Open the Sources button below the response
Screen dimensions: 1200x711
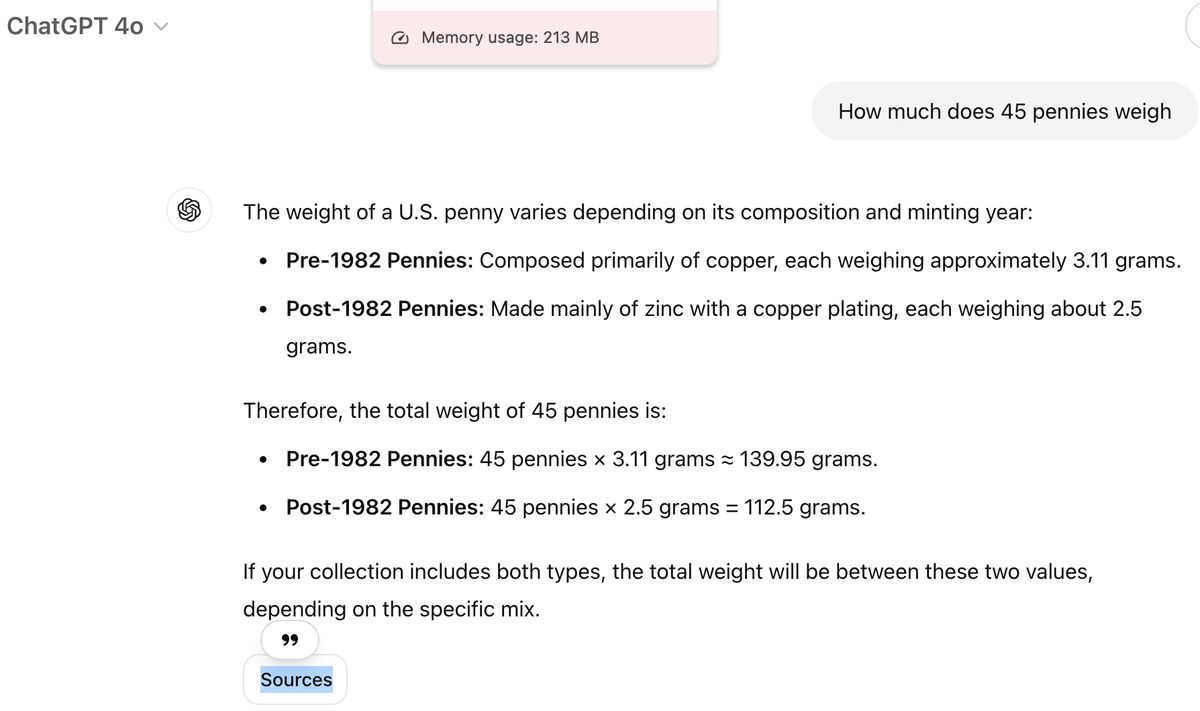pyautogui.click(x=296, y=680)
